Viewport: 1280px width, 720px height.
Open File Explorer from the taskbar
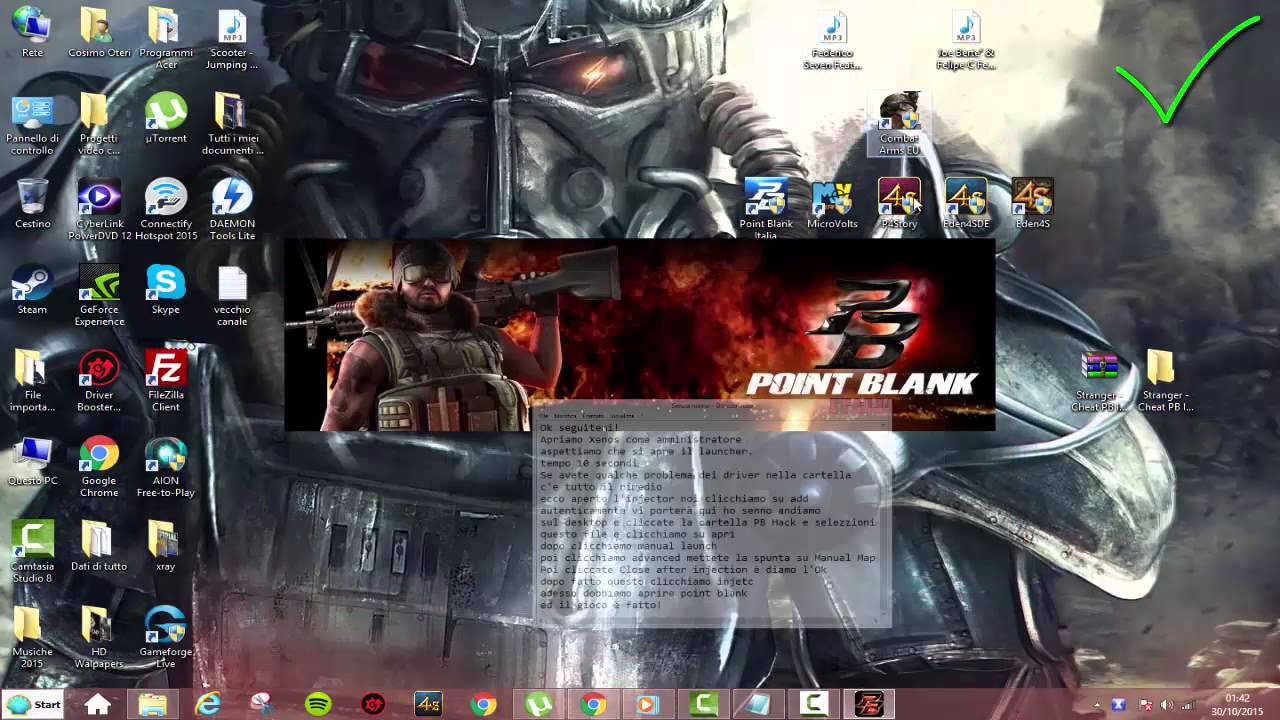click(x=152, y=704)
